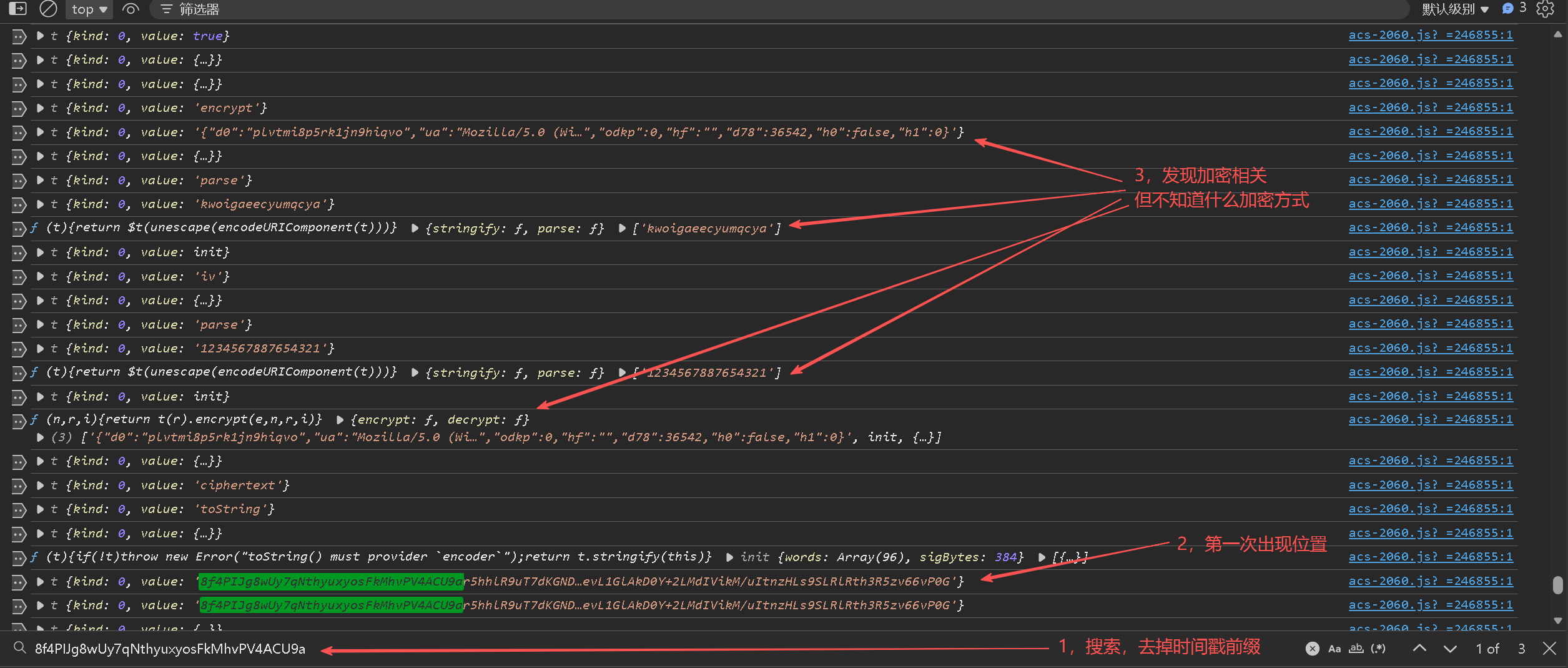This screenshot has width=1568, height=668.
Task: Expand the {encrypt: f, decrypt: f} object
Action: point(340,420)
